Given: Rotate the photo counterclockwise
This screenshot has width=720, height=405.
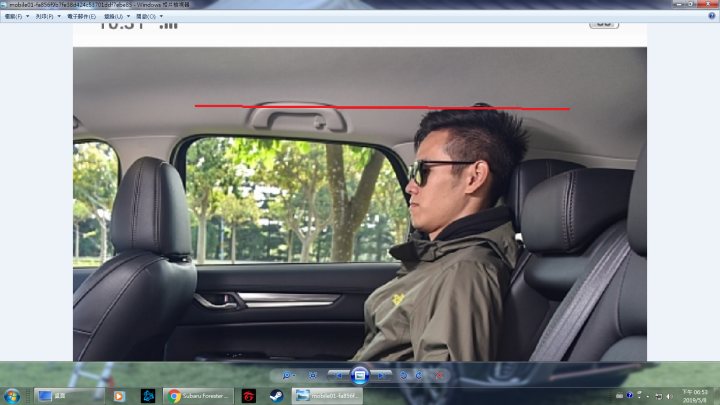Looking at the screenshot, I should point(404,376).
